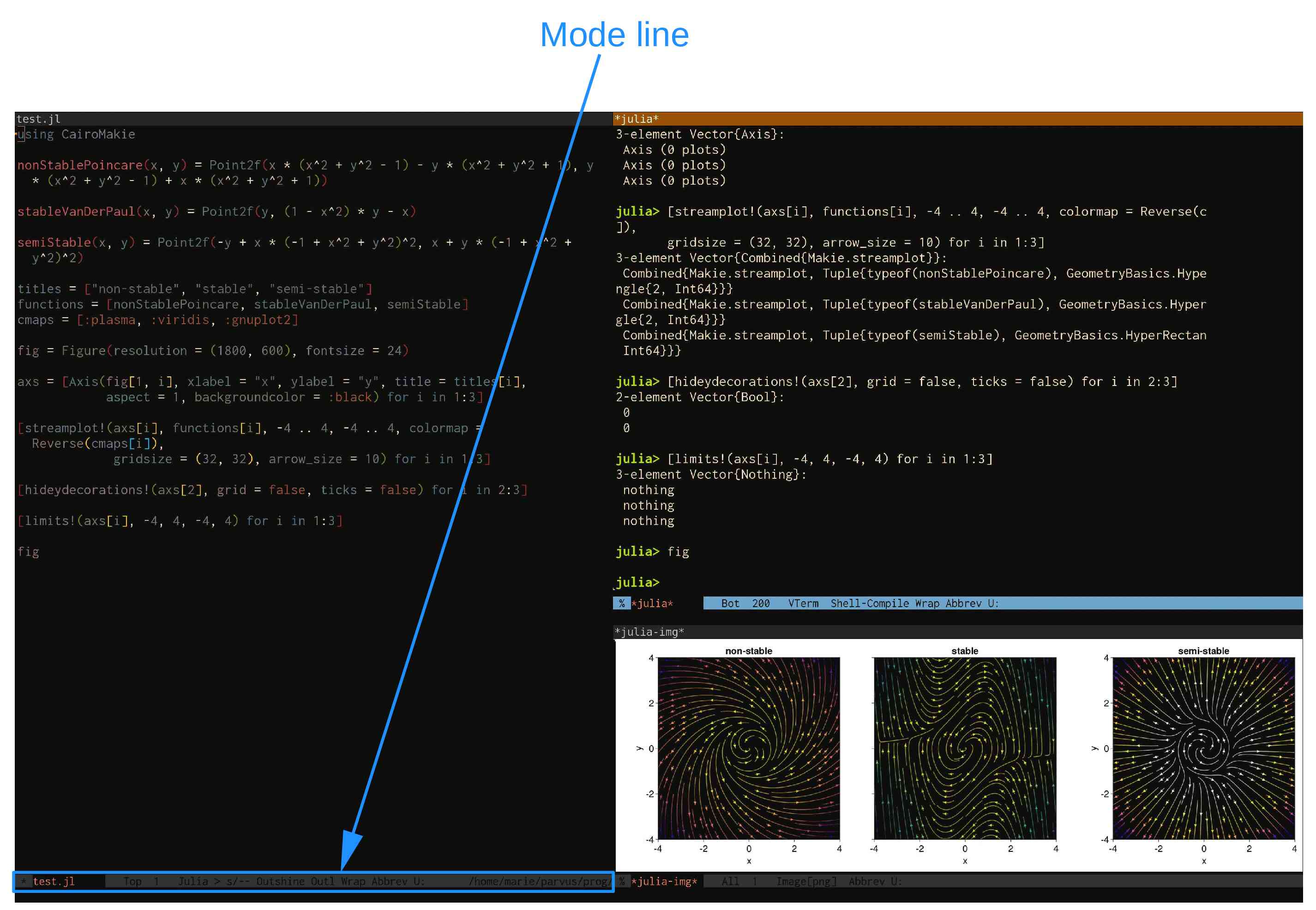Select the *julia* header line at top
This screenshot has width=1316, height=910.
[x=957, y=119]
